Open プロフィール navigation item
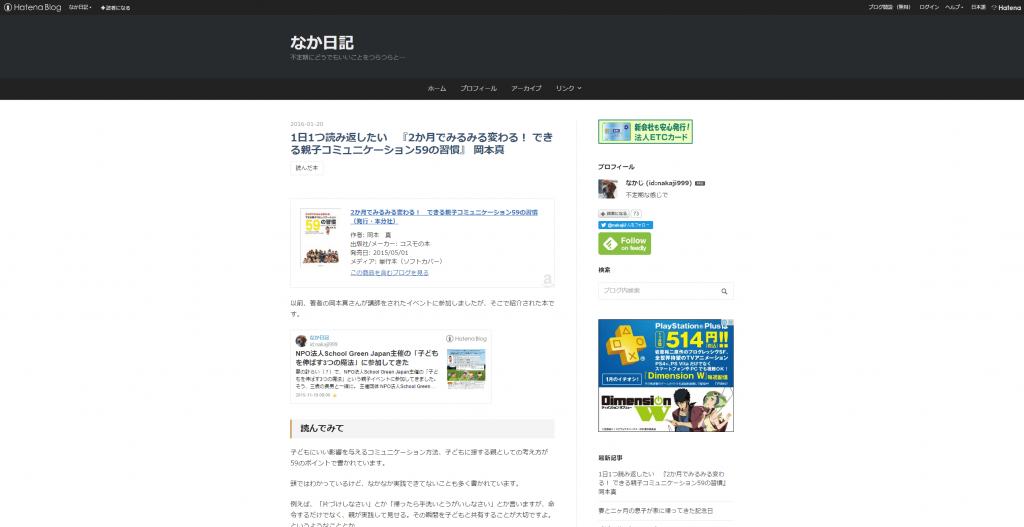Viewport: 1024px width, 527px height. pyautogui.click(x=478, y=88)
